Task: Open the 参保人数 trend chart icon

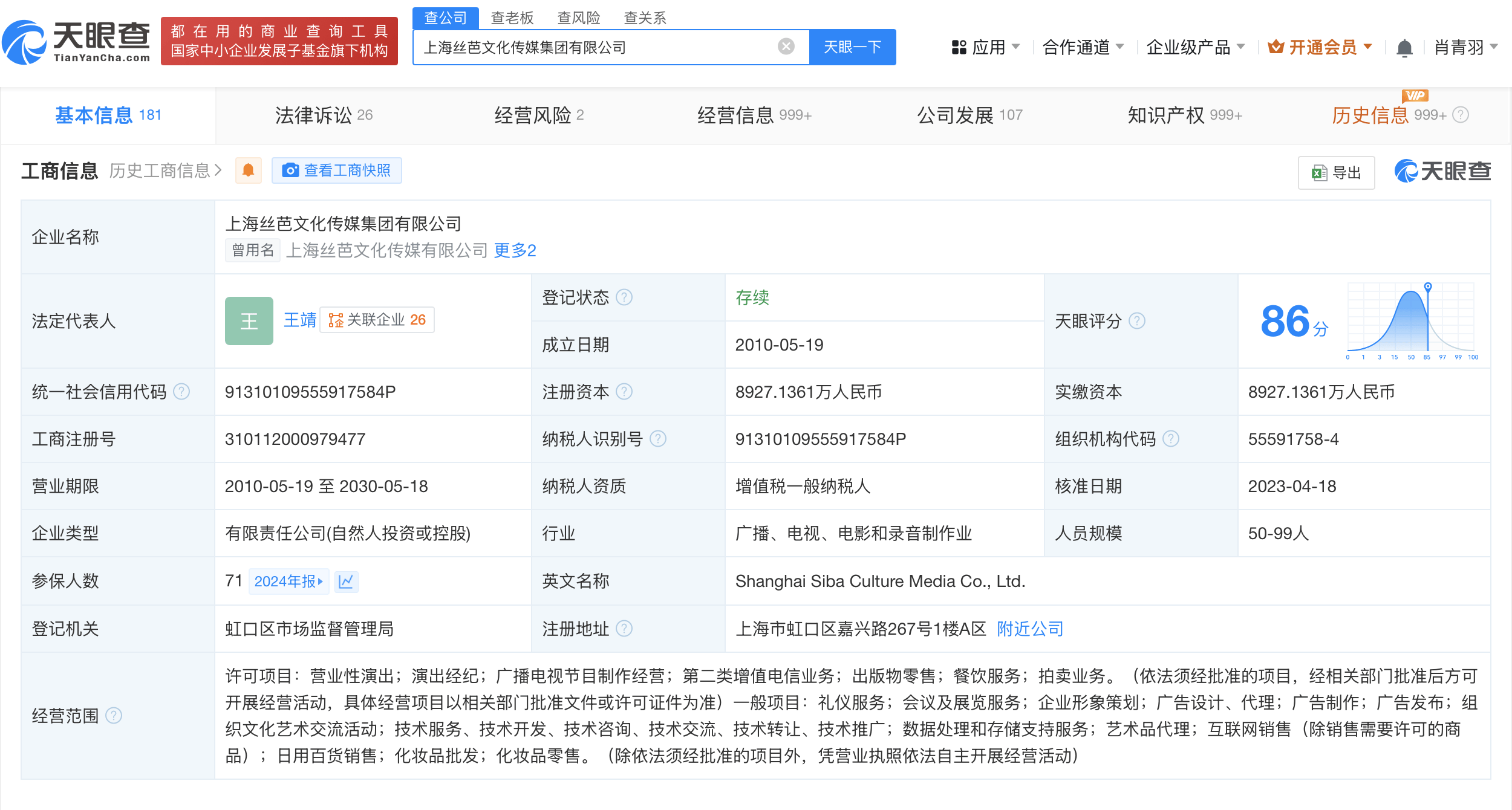Action: coord(347,582)
